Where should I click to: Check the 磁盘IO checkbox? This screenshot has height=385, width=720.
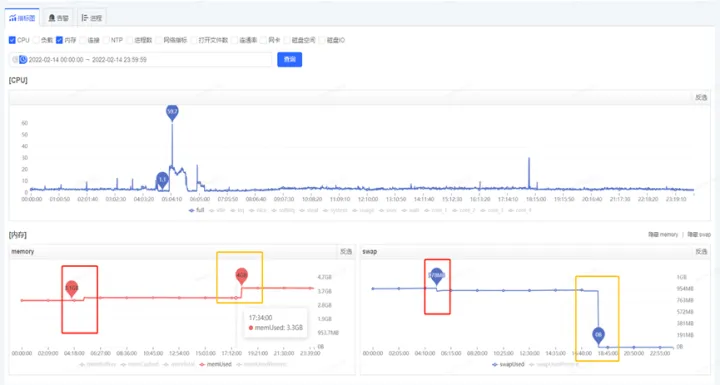[322, 40]
